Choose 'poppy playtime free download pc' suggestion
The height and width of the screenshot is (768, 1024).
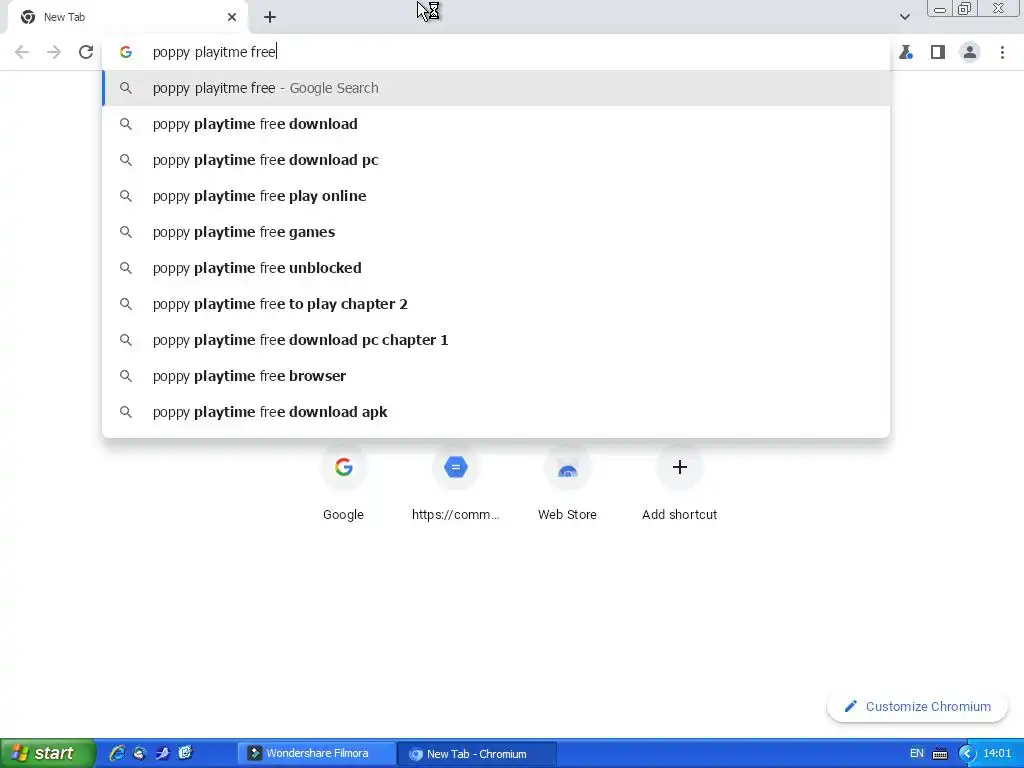pos(496,160)
